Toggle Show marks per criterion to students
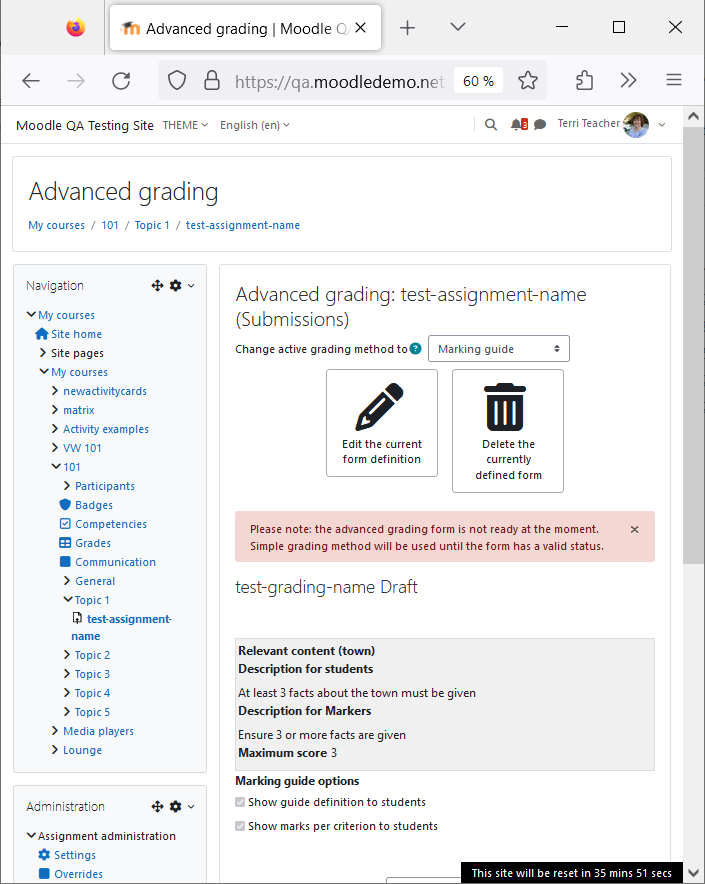 pos(240,826)
